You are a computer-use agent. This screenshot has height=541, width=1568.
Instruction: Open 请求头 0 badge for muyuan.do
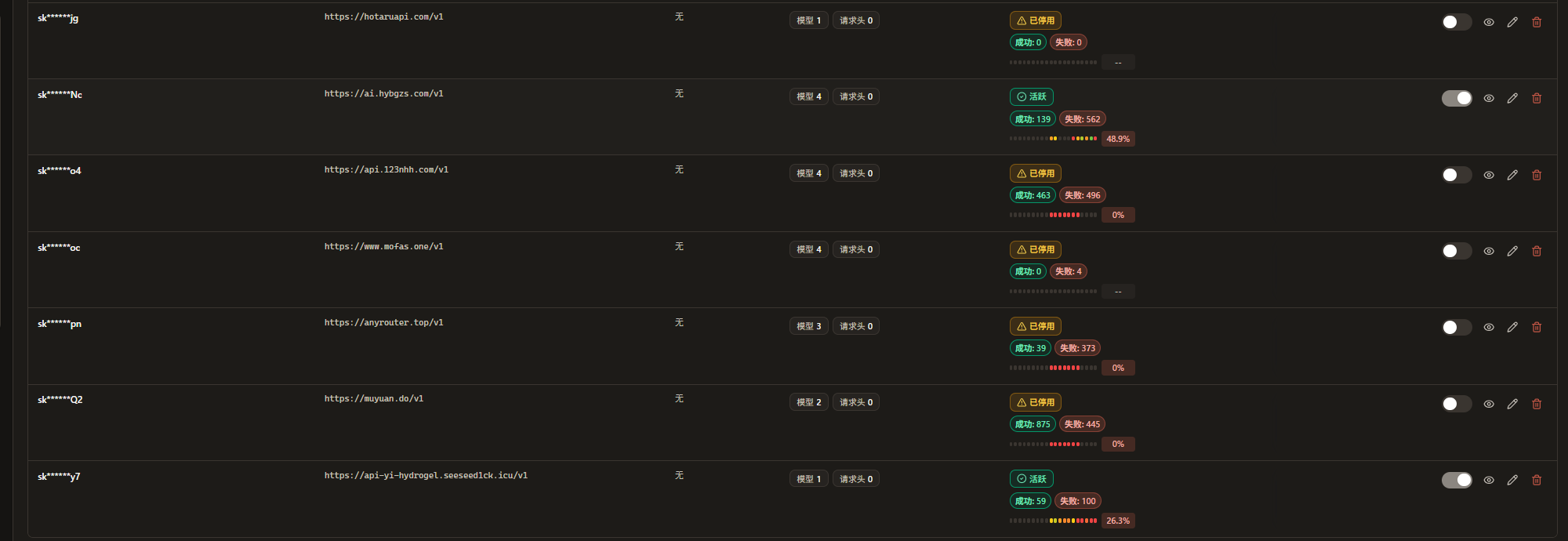pyautogui.click(x=855, y=402)
